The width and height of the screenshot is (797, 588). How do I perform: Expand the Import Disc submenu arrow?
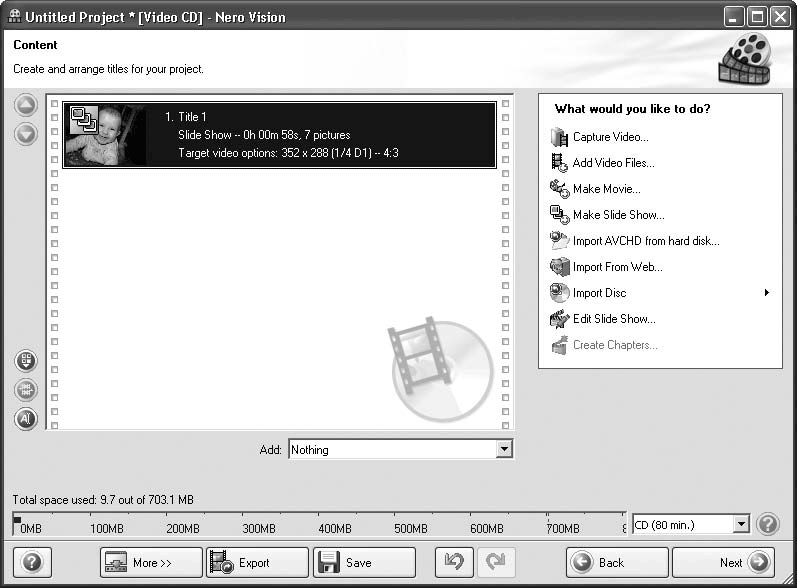767,293
